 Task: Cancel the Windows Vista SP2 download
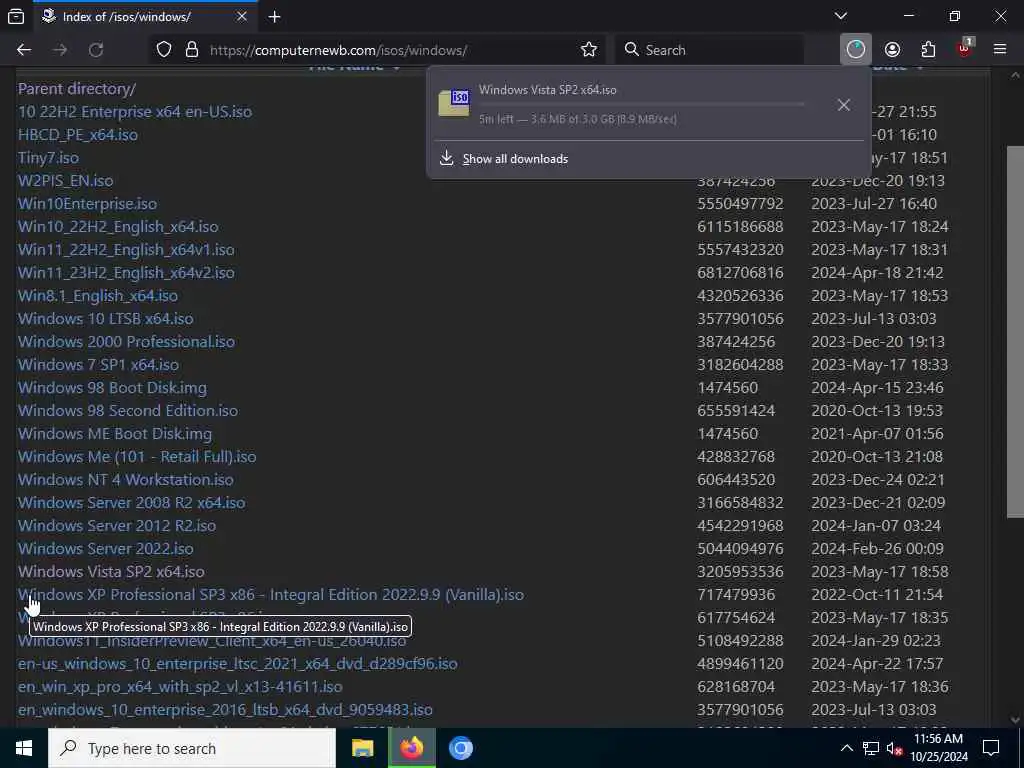[844, 104]
